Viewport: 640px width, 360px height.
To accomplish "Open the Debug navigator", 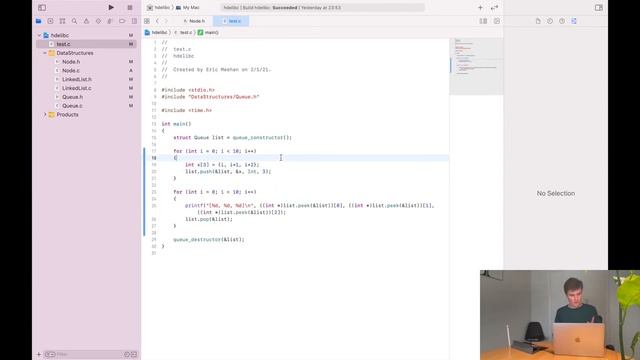I will coord(110,21).
